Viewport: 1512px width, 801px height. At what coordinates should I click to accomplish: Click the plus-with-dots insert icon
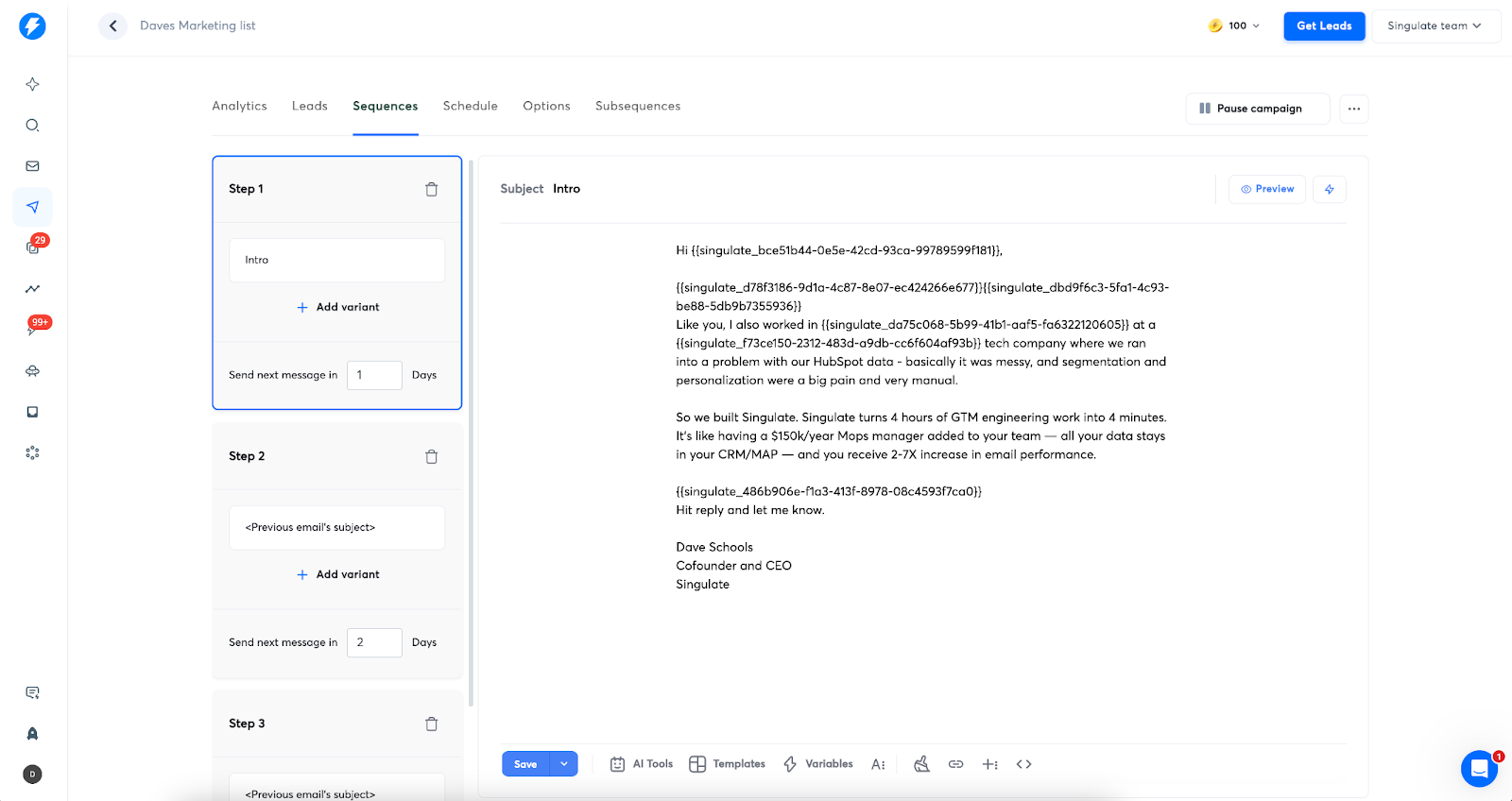[x=989, y=764]
